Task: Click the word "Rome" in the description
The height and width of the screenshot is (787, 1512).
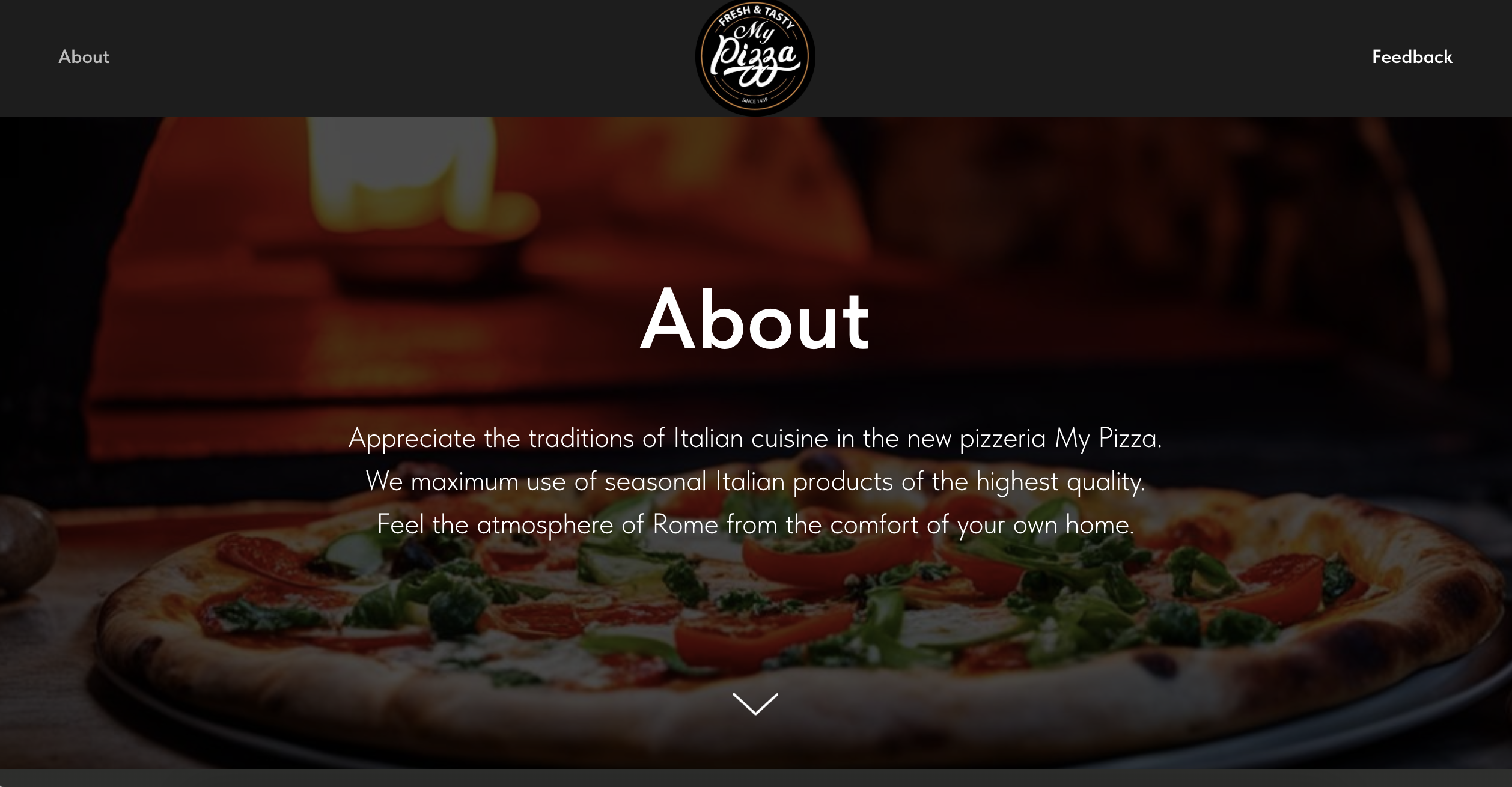Action: [685, 524]
